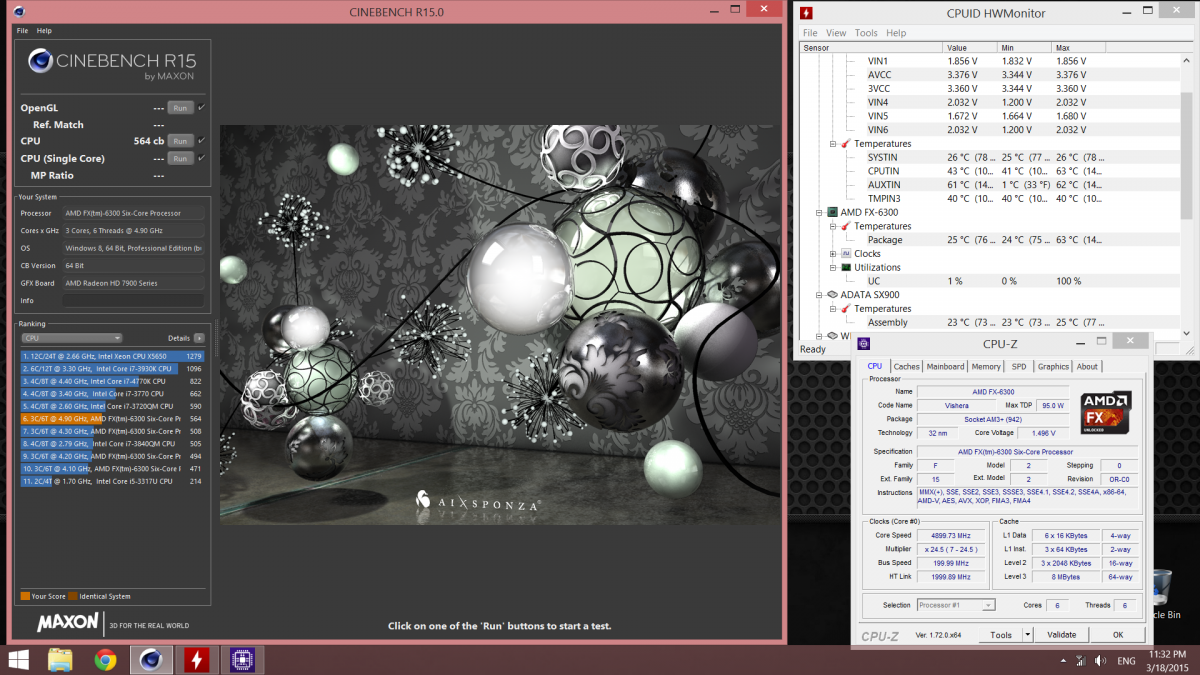The height and width of the screenshot is (675, 1200).
Task: Switch to CPU-Z SPD tab
Action: coord(1018,367)
